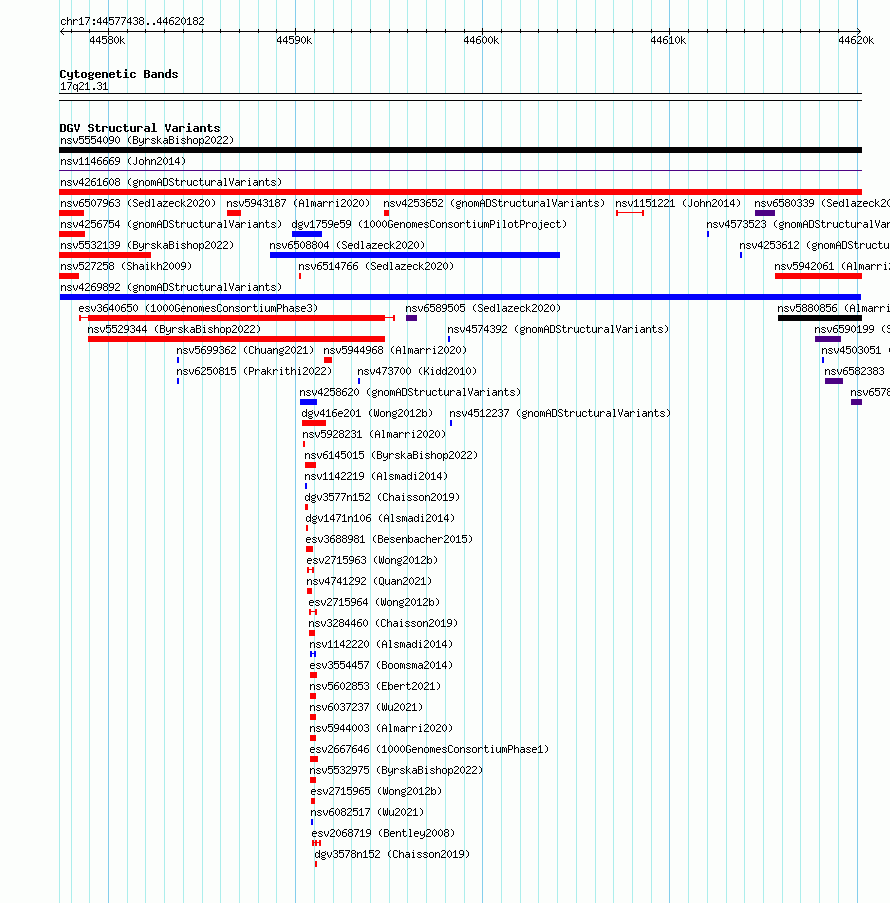Click dgv3578n152 (Chaisson2019) label
This screenshot has width=890, height=903.
pyautogui.click(x=392, y=855)
